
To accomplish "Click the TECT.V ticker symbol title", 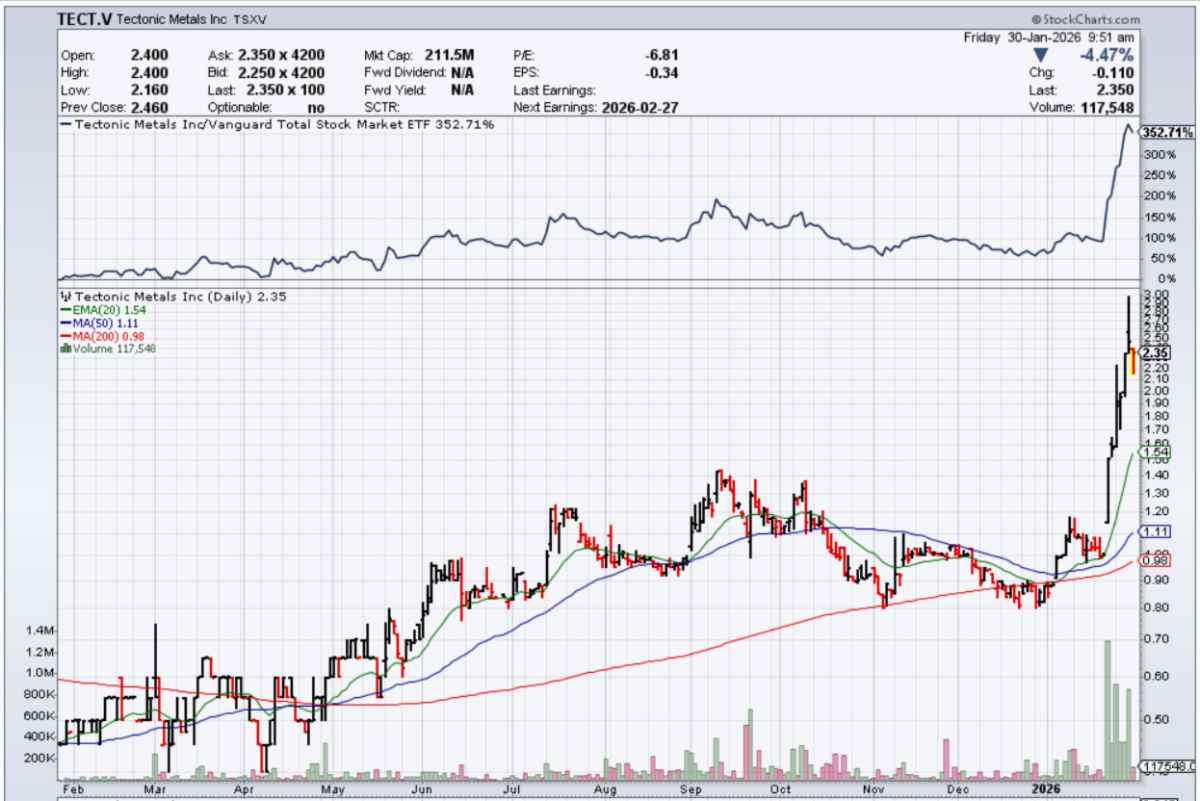I will pos(84,19).
